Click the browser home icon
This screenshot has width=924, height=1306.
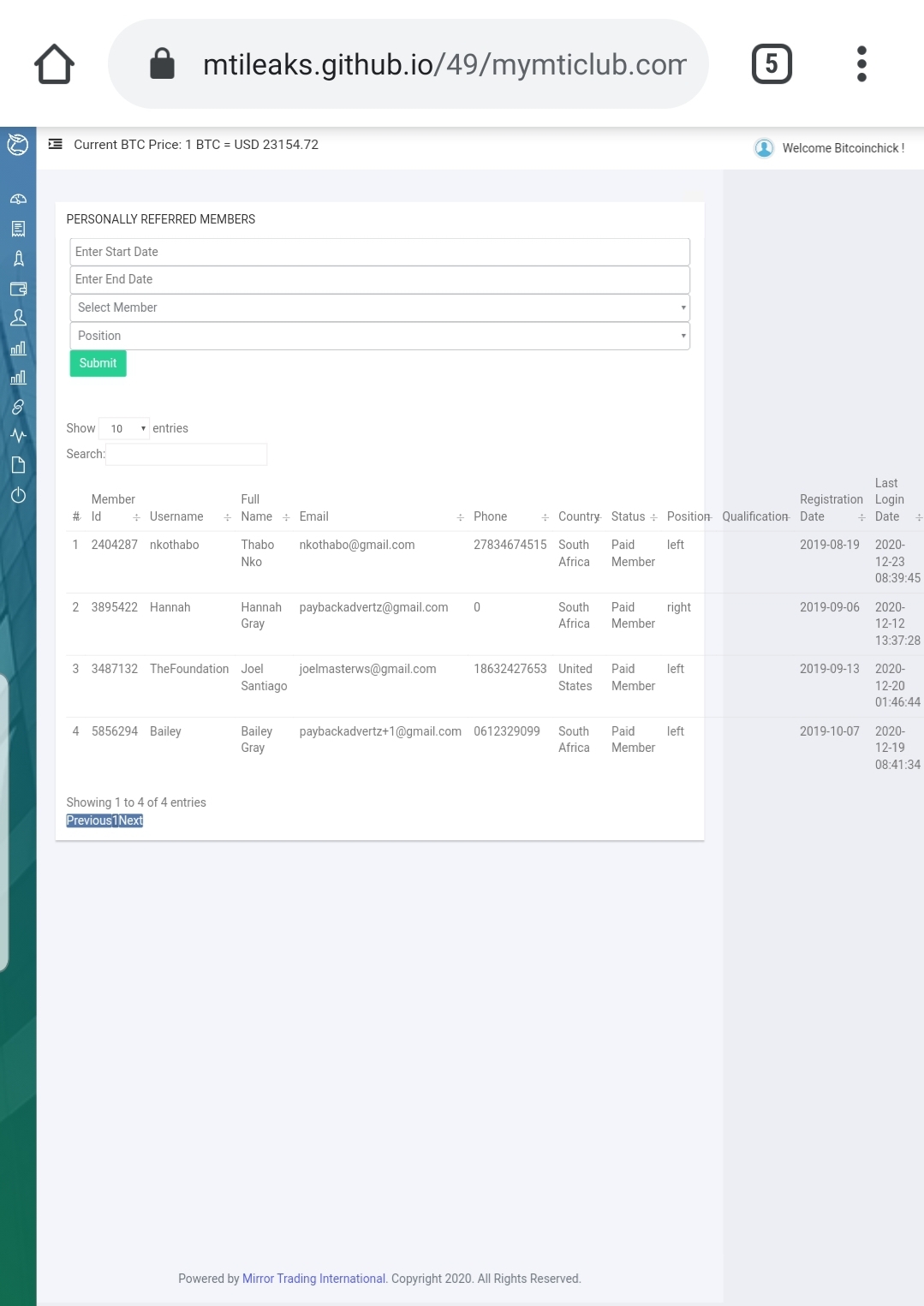(54, 64)
